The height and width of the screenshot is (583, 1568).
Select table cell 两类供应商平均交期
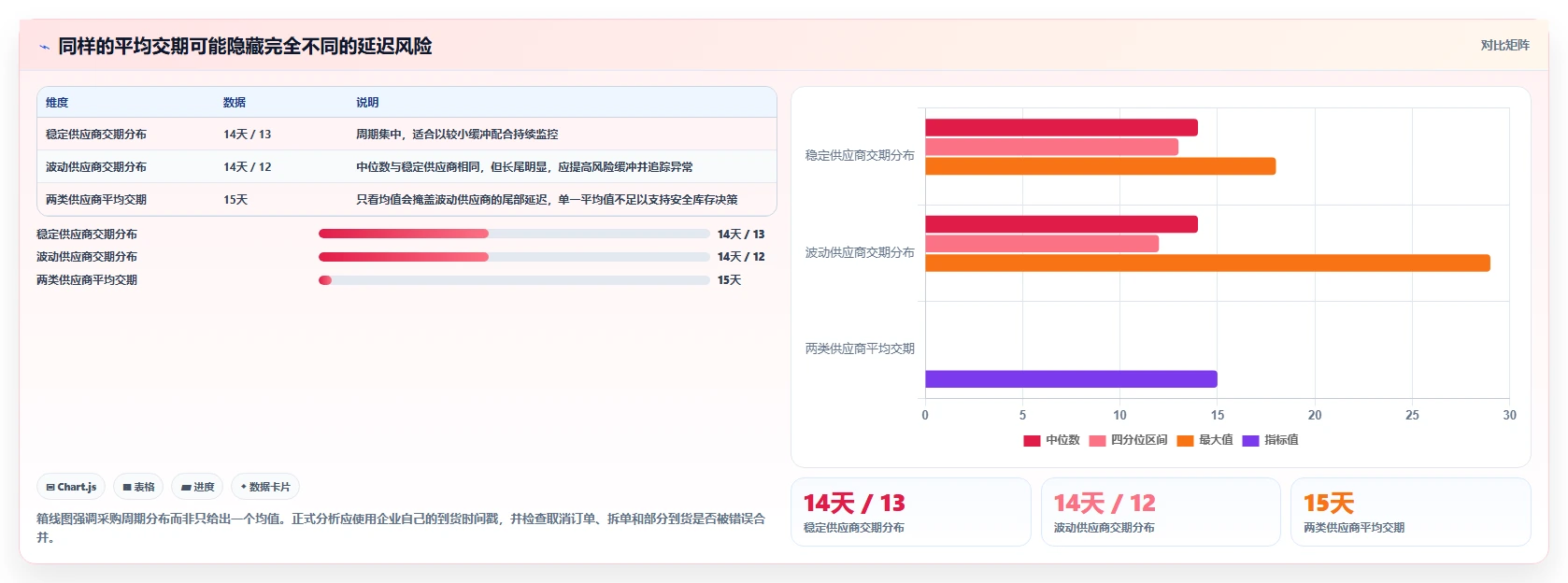tap(96, 200)
